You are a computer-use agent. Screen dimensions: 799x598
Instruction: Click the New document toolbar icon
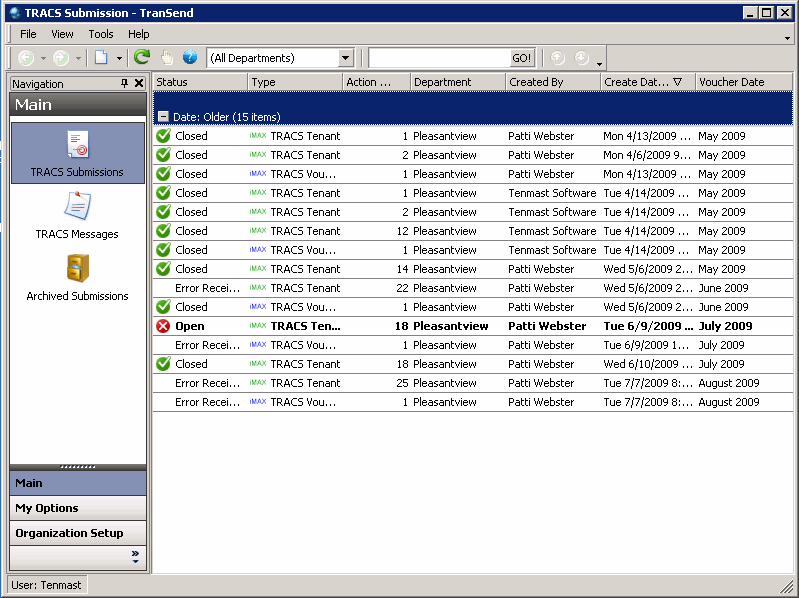tap(101, 58)
